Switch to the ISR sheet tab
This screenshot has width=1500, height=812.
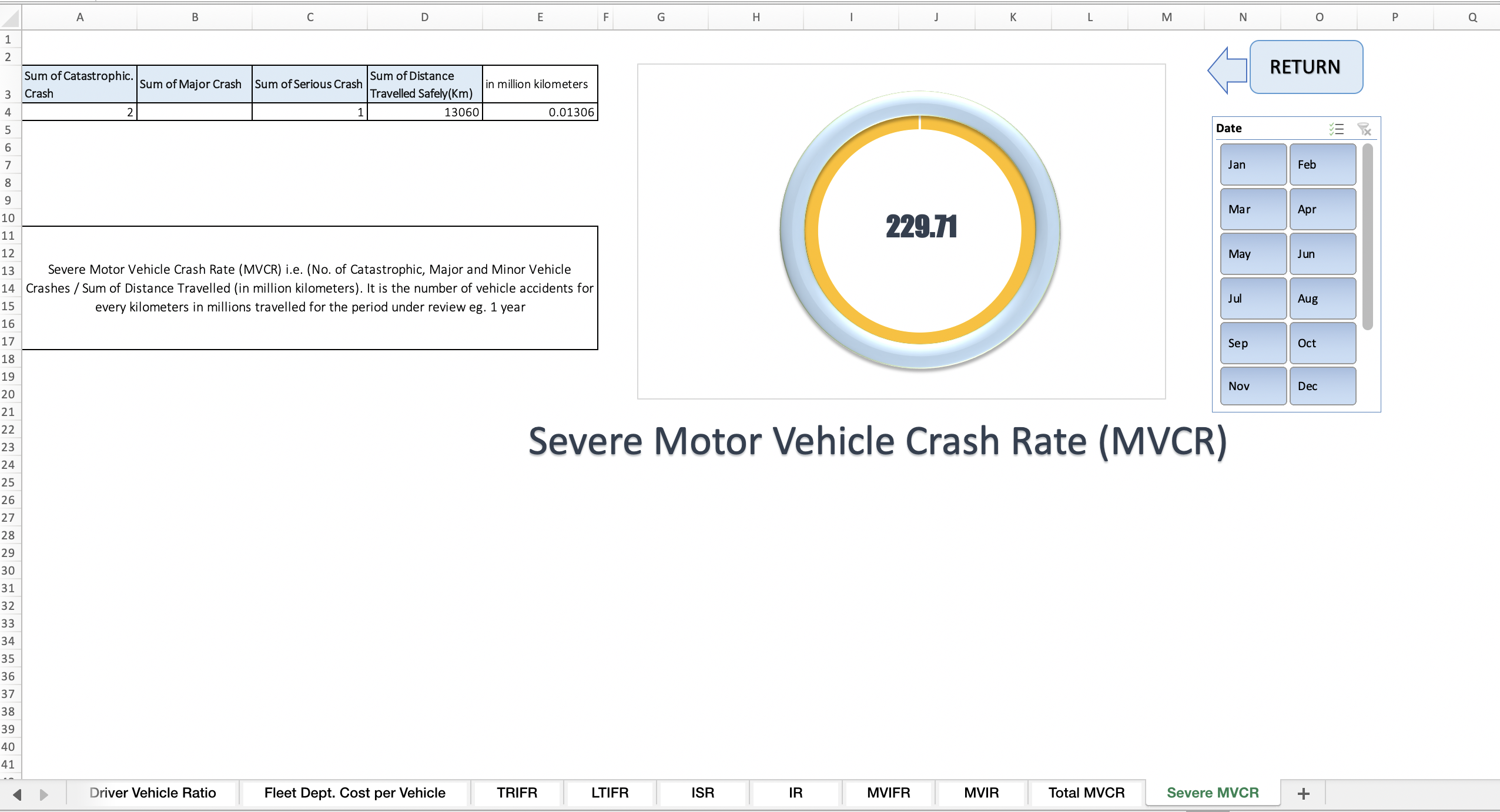tap(703, 793)
